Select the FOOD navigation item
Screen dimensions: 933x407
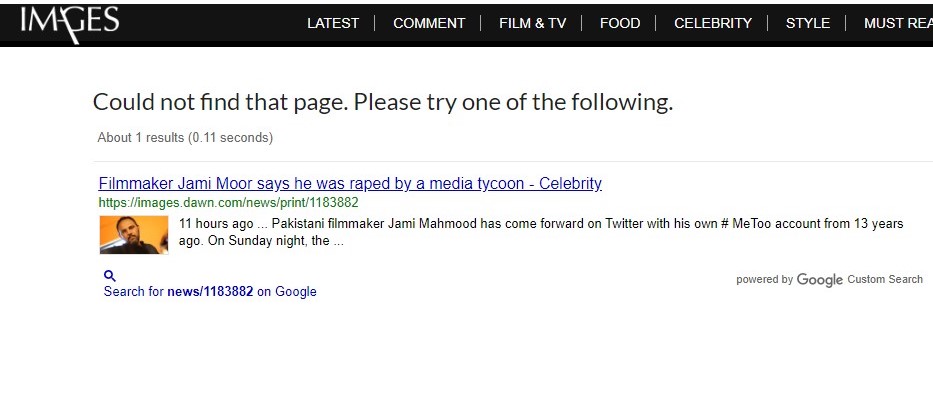point(620,23)
